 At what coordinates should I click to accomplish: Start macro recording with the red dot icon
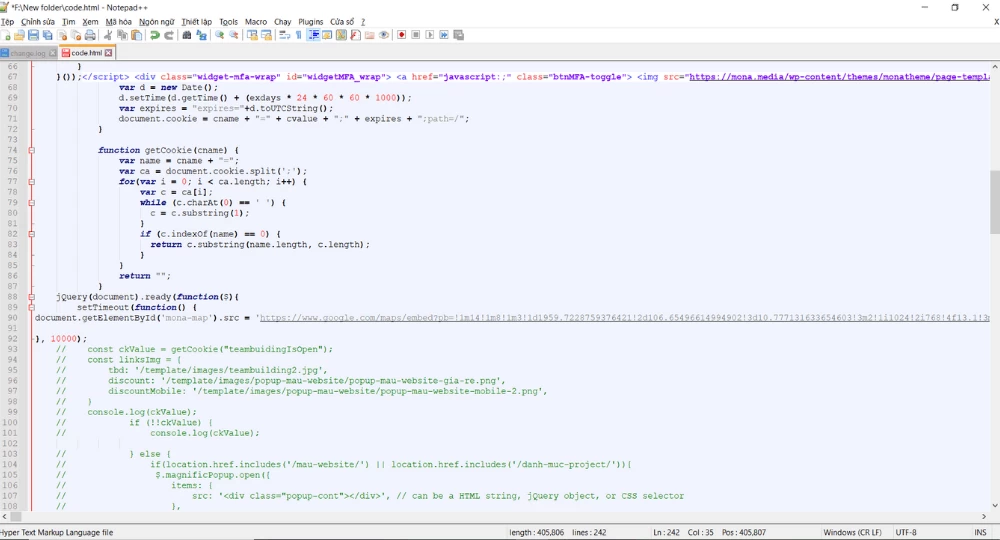coord(401,35)
